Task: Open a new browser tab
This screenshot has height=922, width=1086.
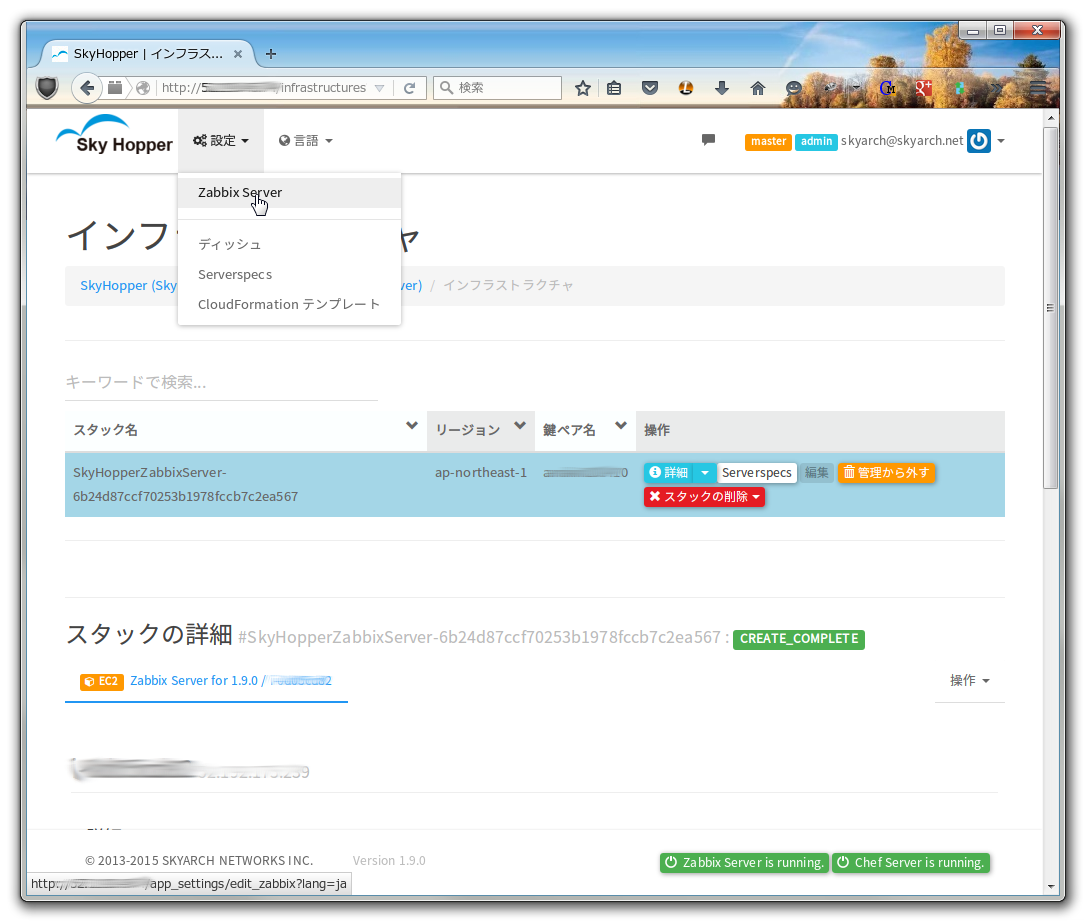Action: [271, 53]
